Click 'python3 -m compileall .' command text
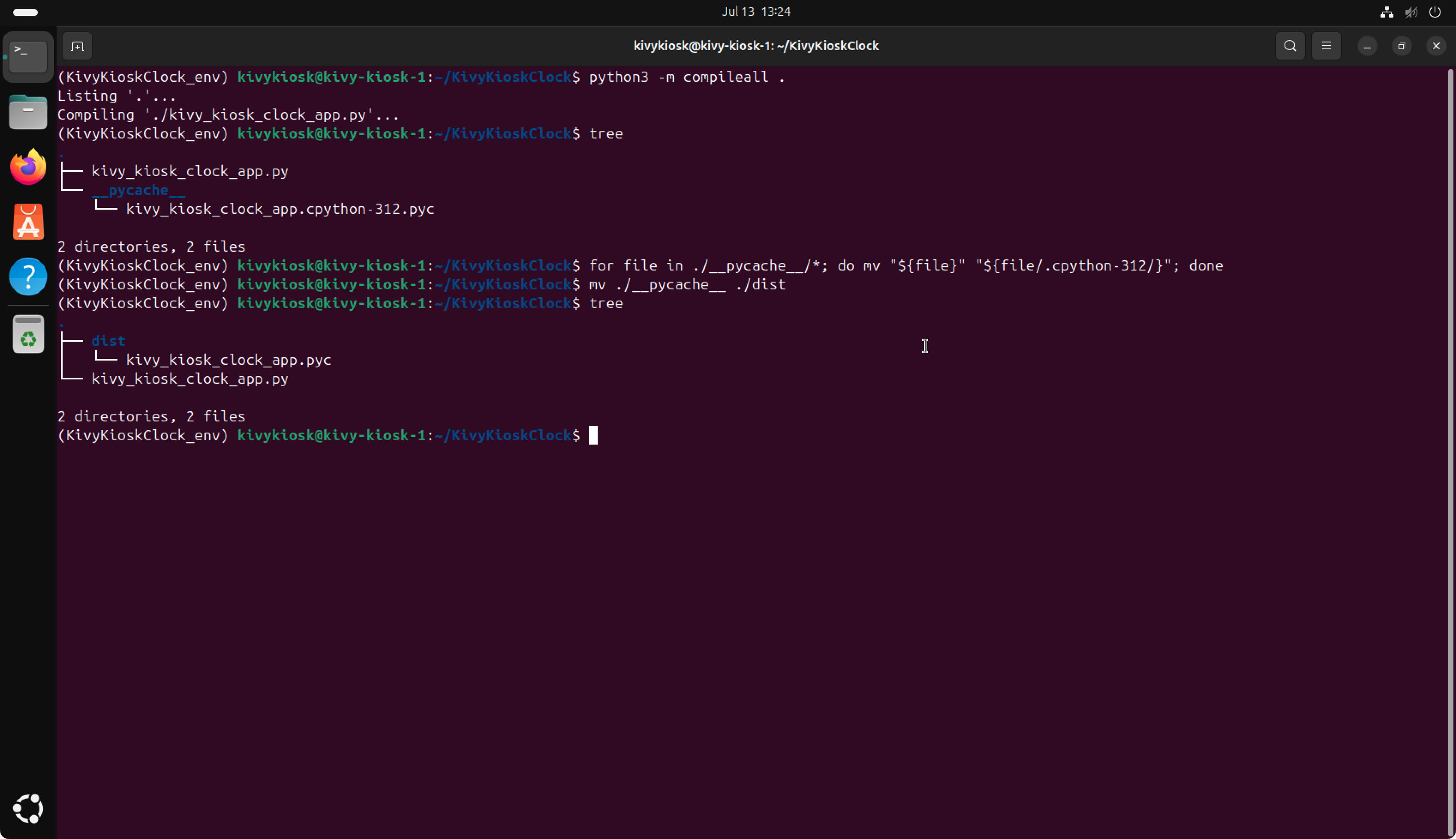 click(x=686, y=77)
